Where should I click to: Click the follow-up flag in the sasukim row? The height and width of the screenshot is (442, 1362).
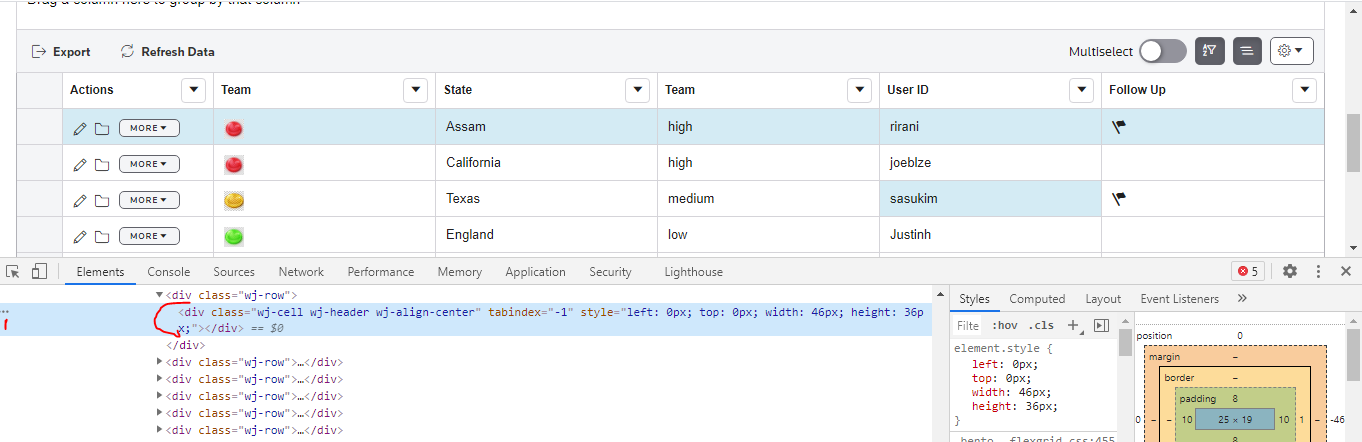[1118, 199]
